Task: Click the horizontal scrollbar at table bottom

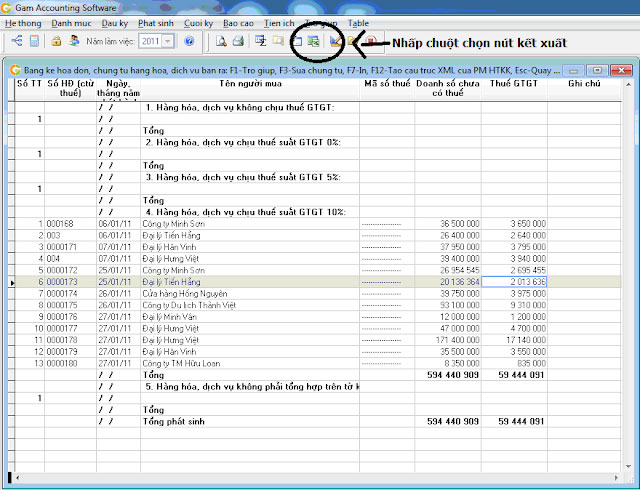Action: coord(318,477)
